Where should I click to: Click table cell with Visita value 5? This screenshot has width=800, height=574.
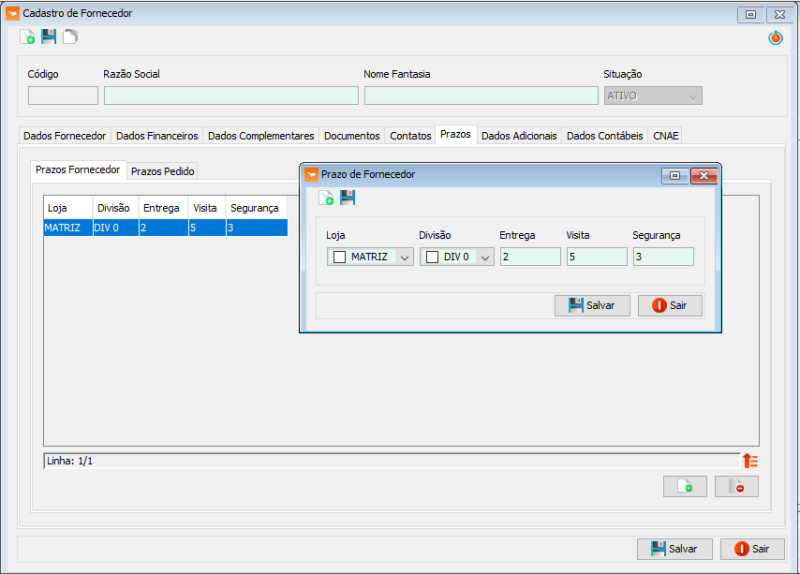point(207,228)
